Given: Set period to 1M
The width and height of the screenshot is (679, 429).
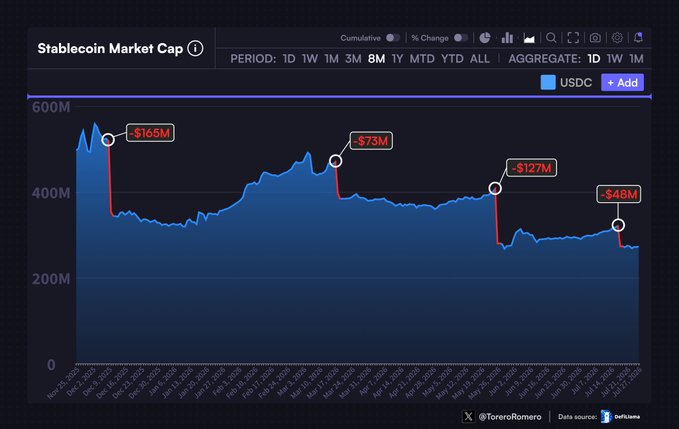Looking at the screenshot, I should pos(331,59).
